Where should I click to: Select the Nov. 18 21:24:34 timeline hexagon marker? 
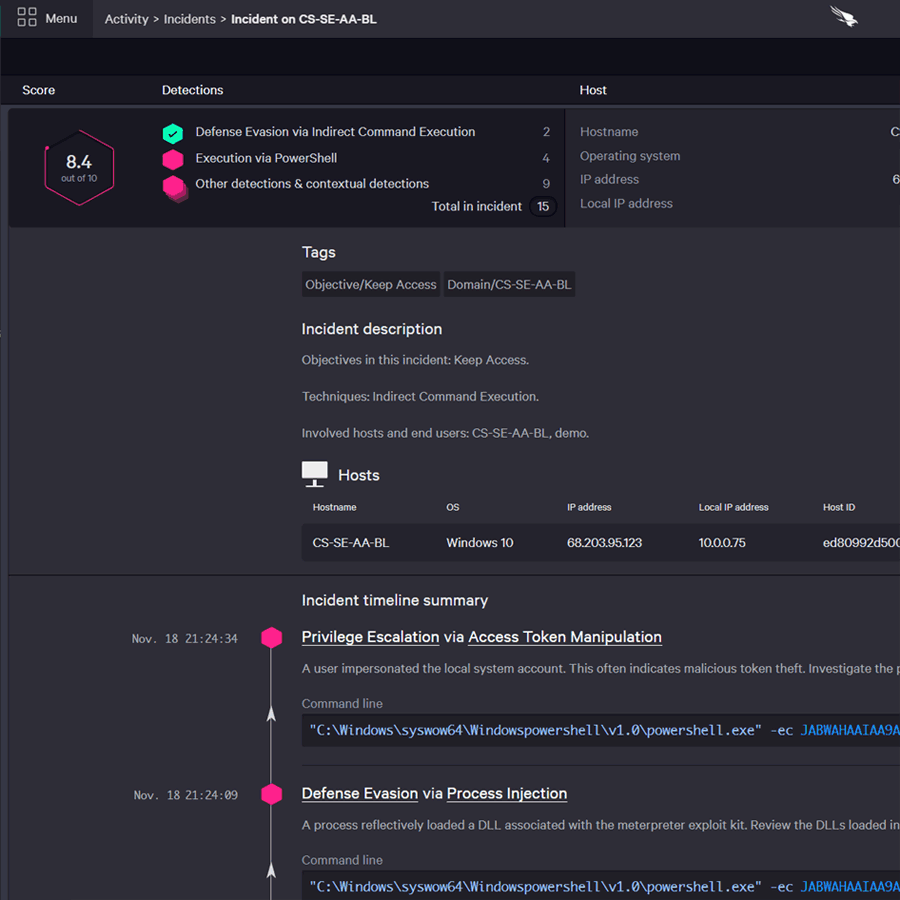[x=271, y=638]
